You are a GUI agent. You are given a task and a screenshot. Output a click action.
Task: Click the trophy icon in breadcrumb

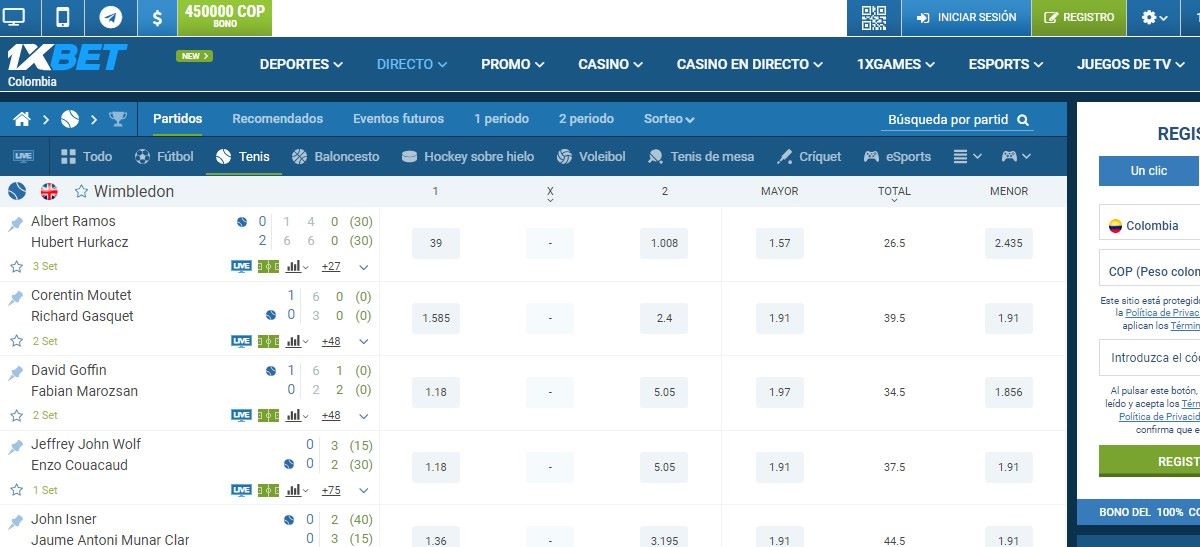(x=118, y=120)
